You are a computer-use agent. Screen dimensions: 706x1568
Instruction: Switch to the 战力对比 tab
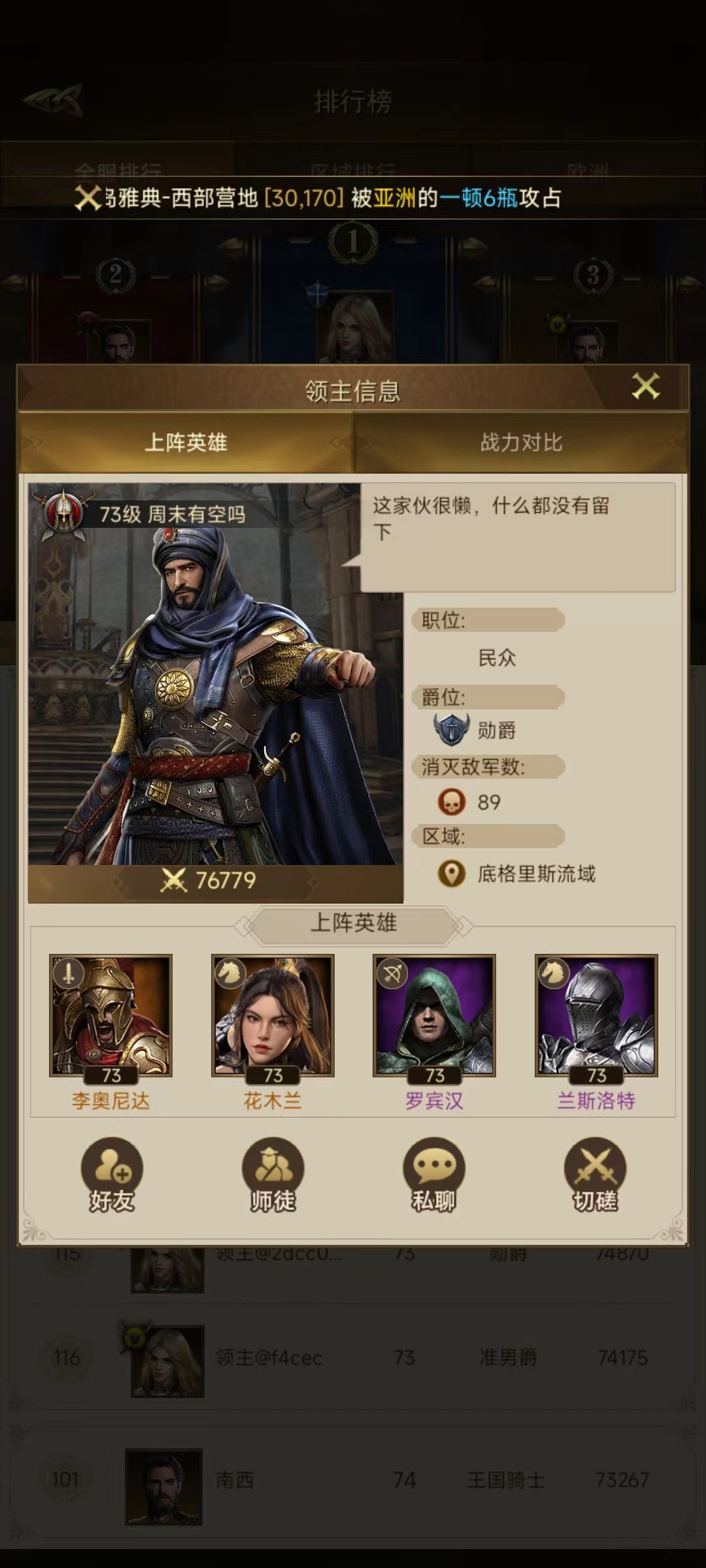coord(521,442)
